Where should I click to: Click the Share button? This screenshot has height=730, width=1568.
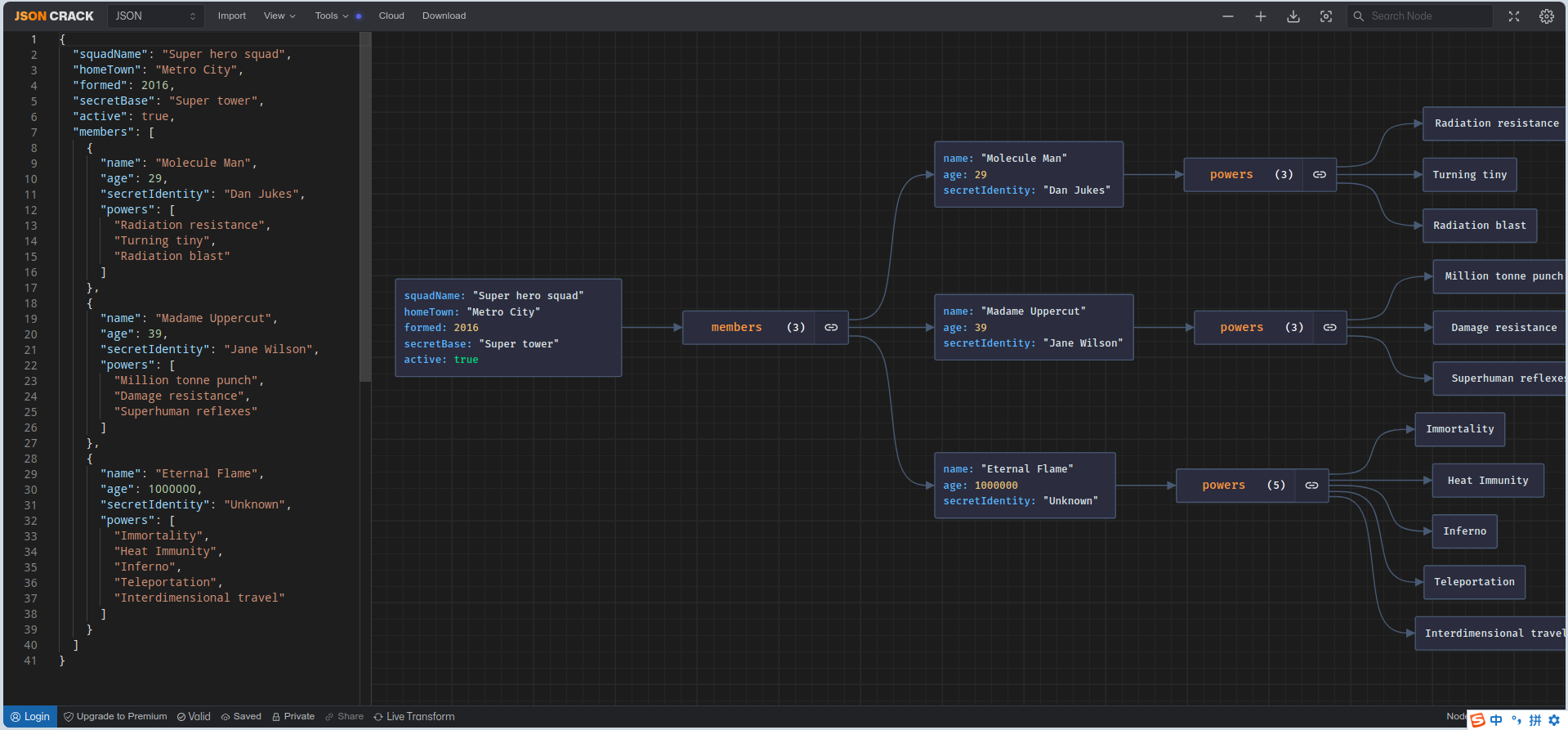click(x=344, y=717)
